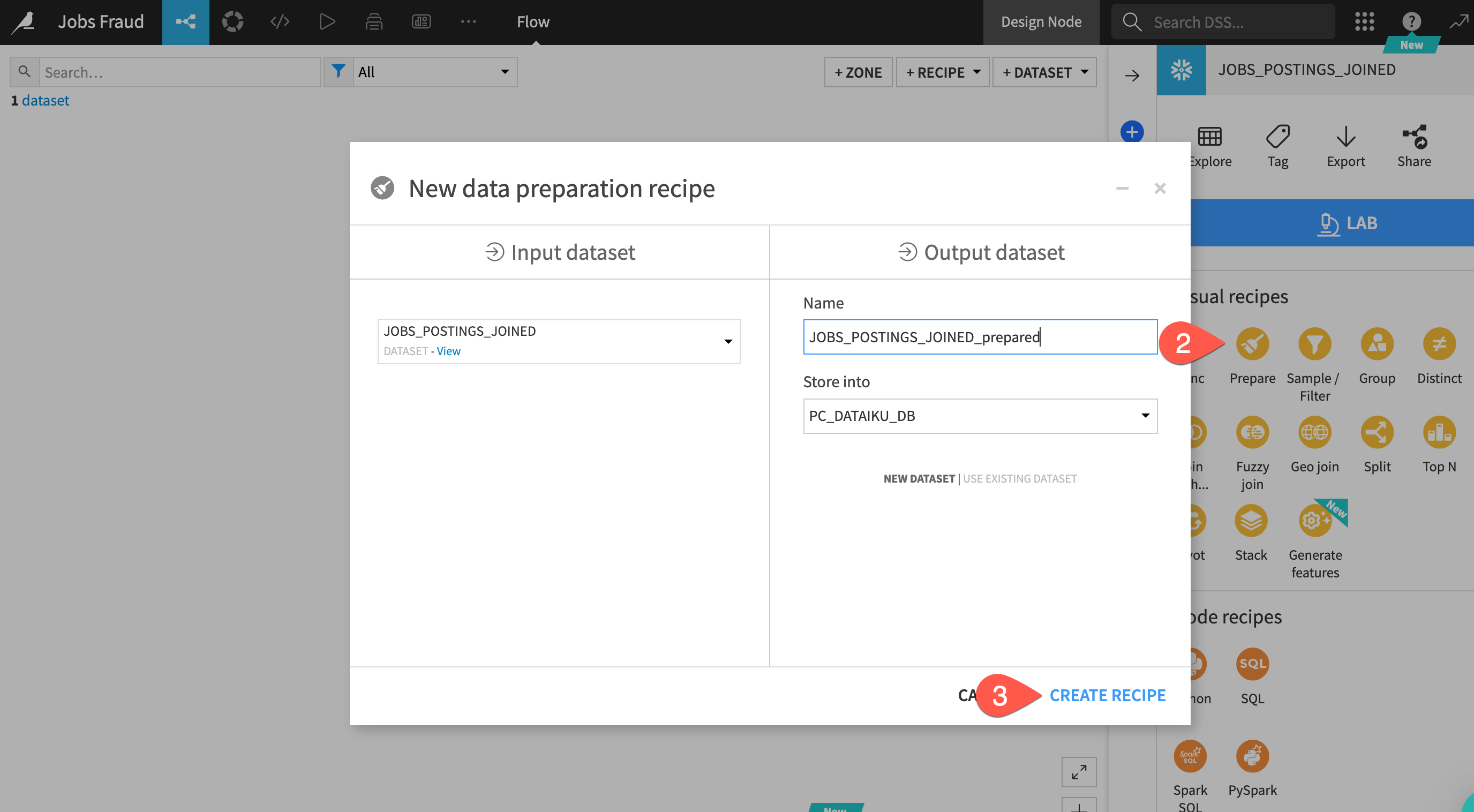
Task: Click the CREATE RECIPE button
Action: coord(1107,695)
